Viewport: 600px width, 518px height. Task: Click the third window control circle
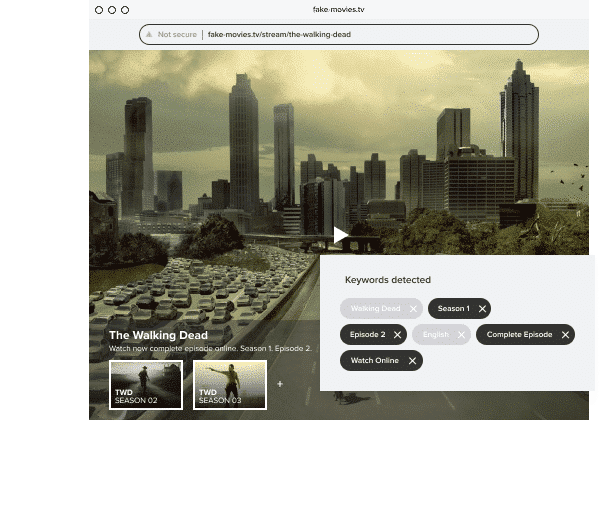(125, 10)
